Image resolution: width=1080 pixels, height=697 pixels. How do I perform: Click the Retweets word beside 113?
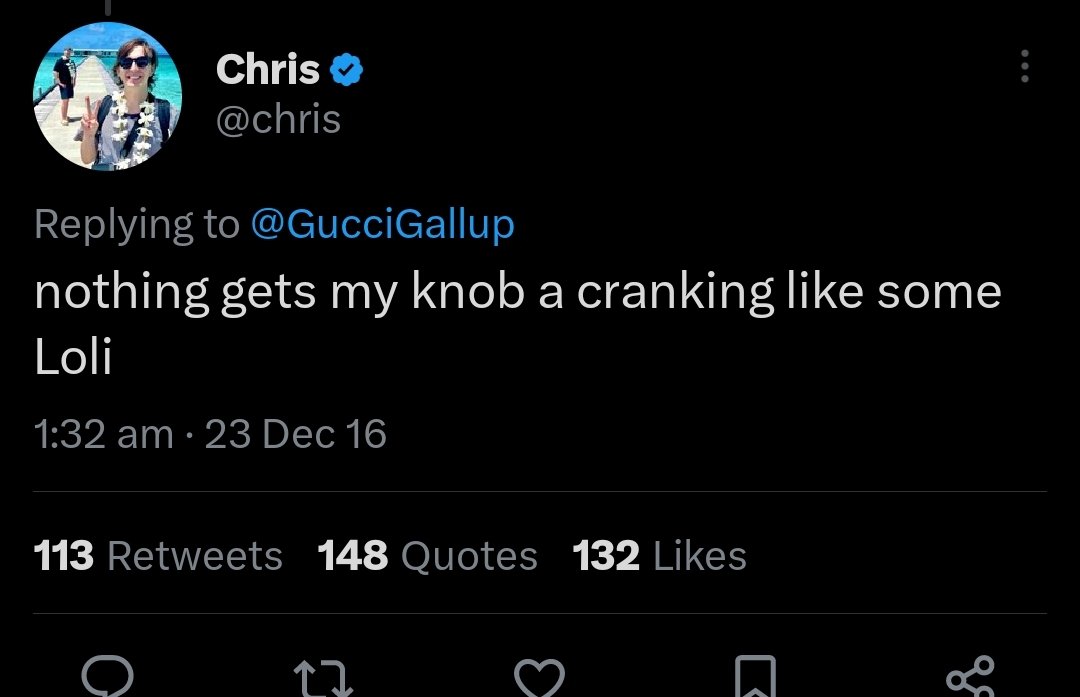click(194, 556)
